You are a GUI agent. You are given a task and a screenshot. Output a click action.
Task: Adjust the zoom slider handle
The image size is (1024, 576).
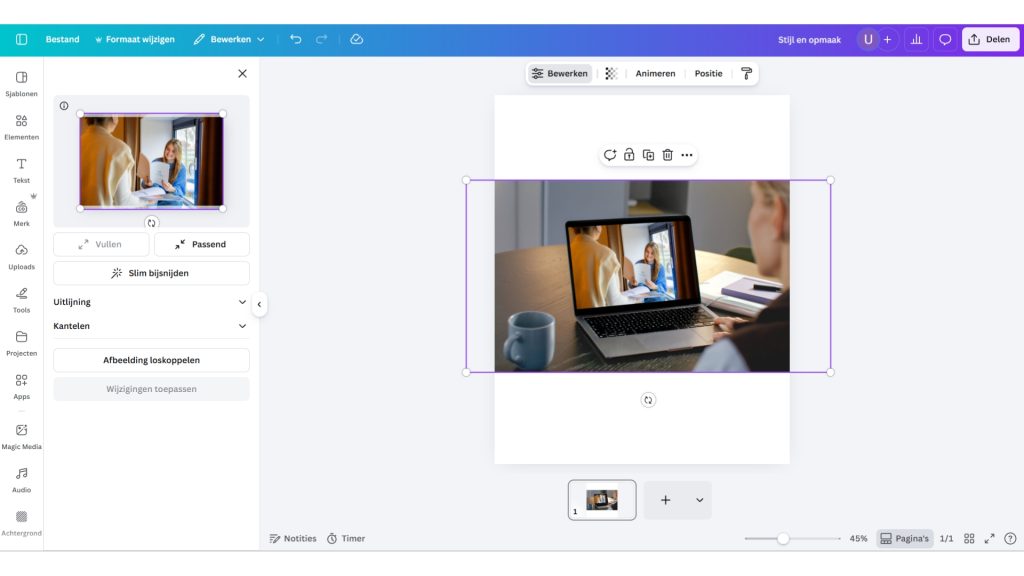pos(783,538)
